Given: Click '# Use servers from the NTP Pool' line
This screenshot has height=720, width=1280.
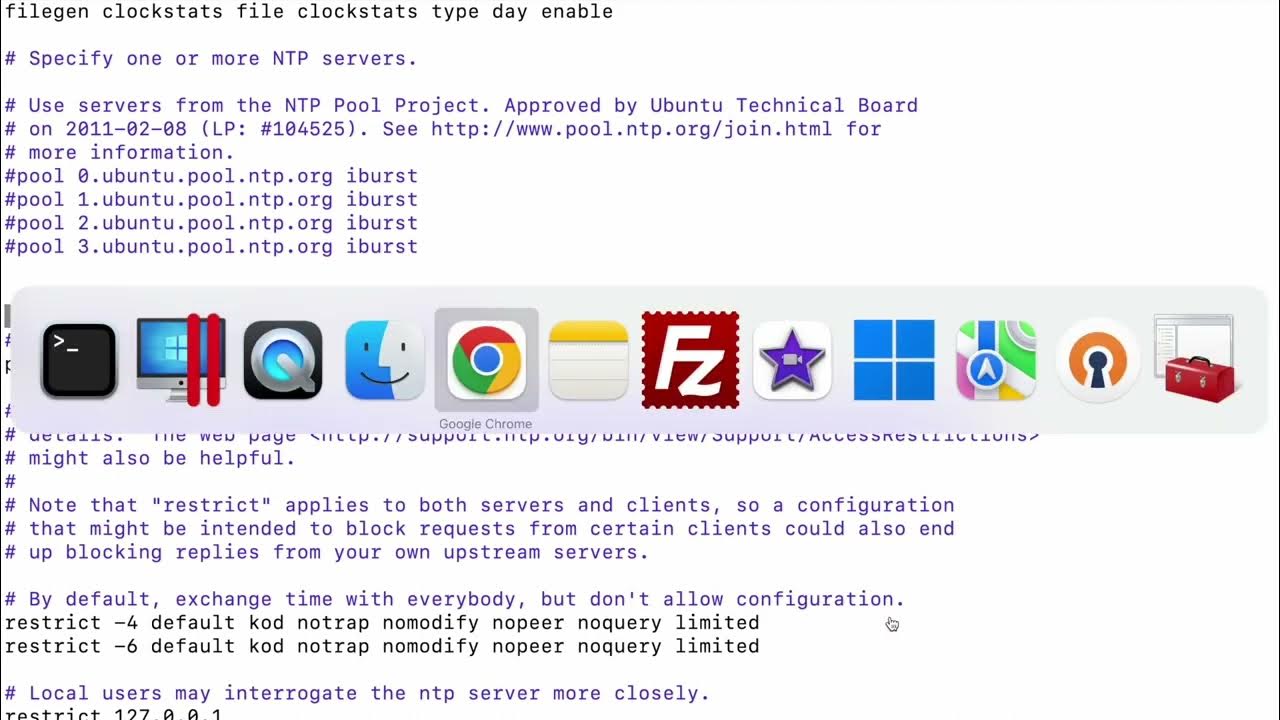Looking at the screenshot, I should pos(461,105).
